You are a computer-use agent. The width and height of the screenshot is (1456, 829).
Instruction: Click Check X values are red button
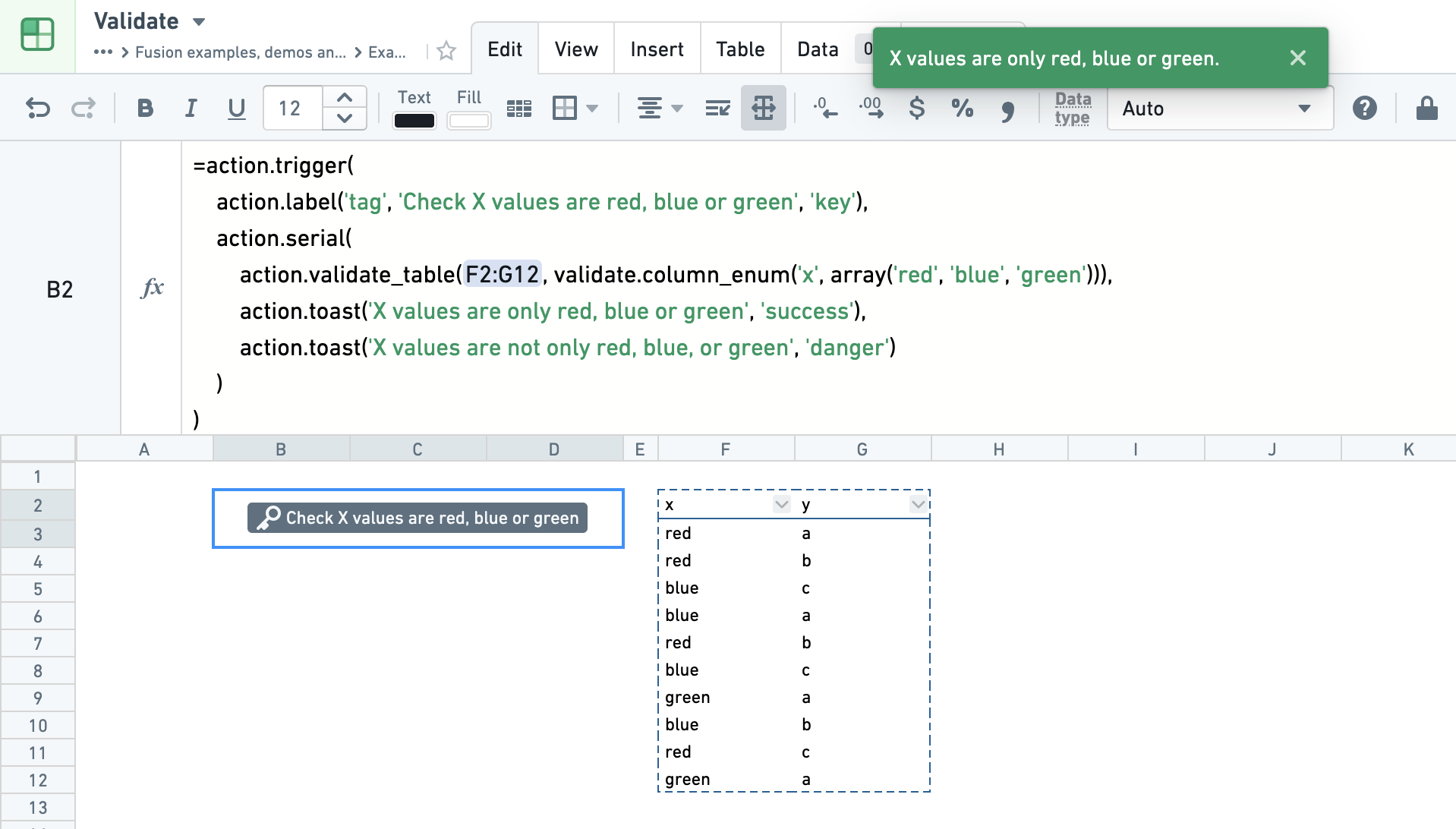tap(418, 518)
